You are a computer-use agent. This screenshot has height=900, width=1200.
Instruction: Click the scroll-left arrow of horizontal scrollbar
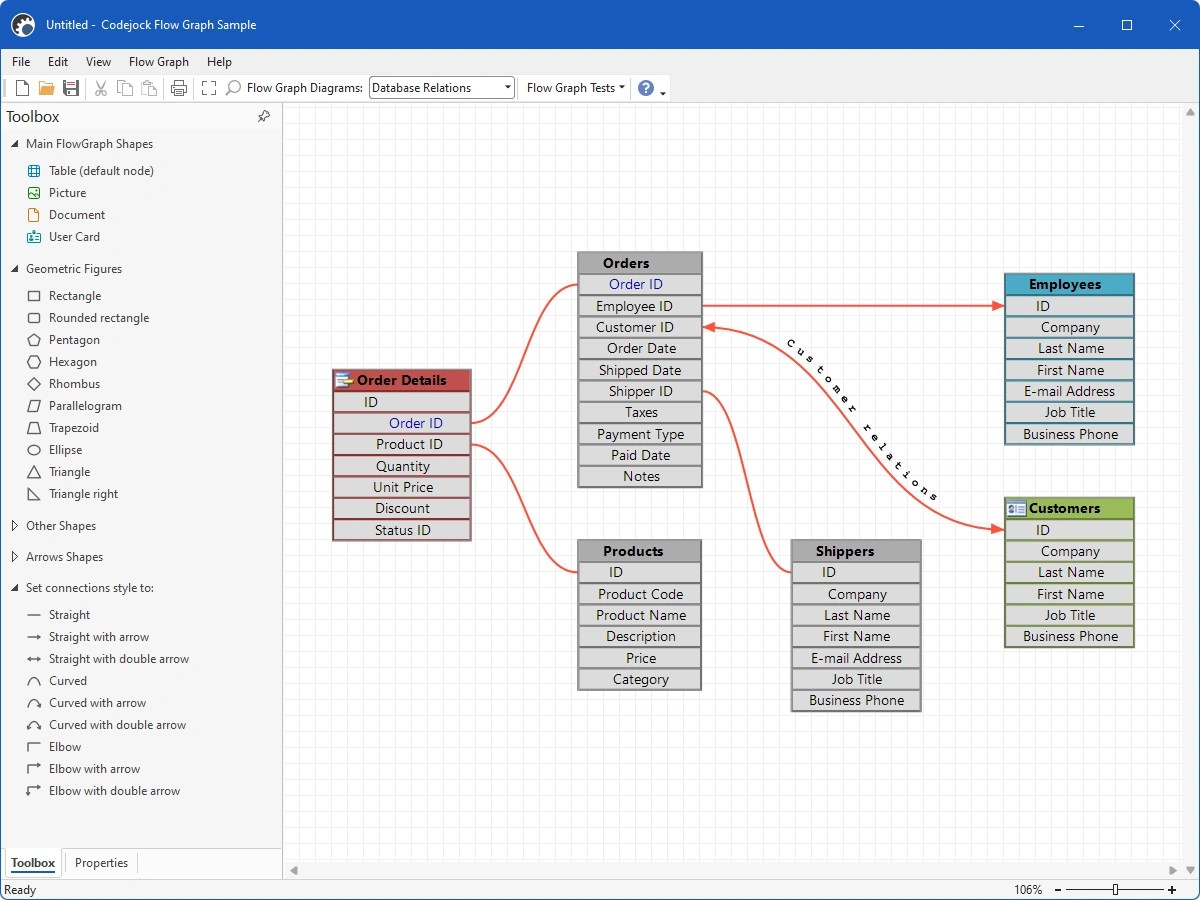294,871
